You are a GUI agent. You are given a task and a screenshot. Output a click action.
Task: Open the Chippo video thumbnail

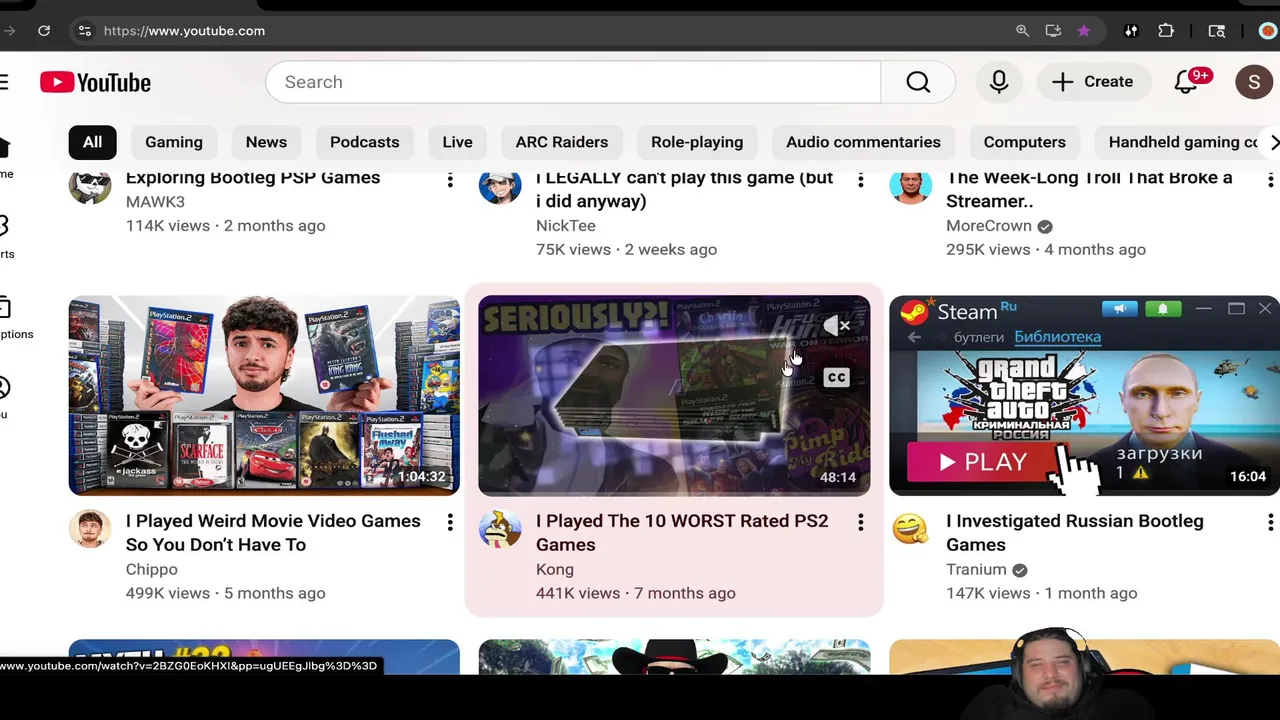[x=264, y=395]
